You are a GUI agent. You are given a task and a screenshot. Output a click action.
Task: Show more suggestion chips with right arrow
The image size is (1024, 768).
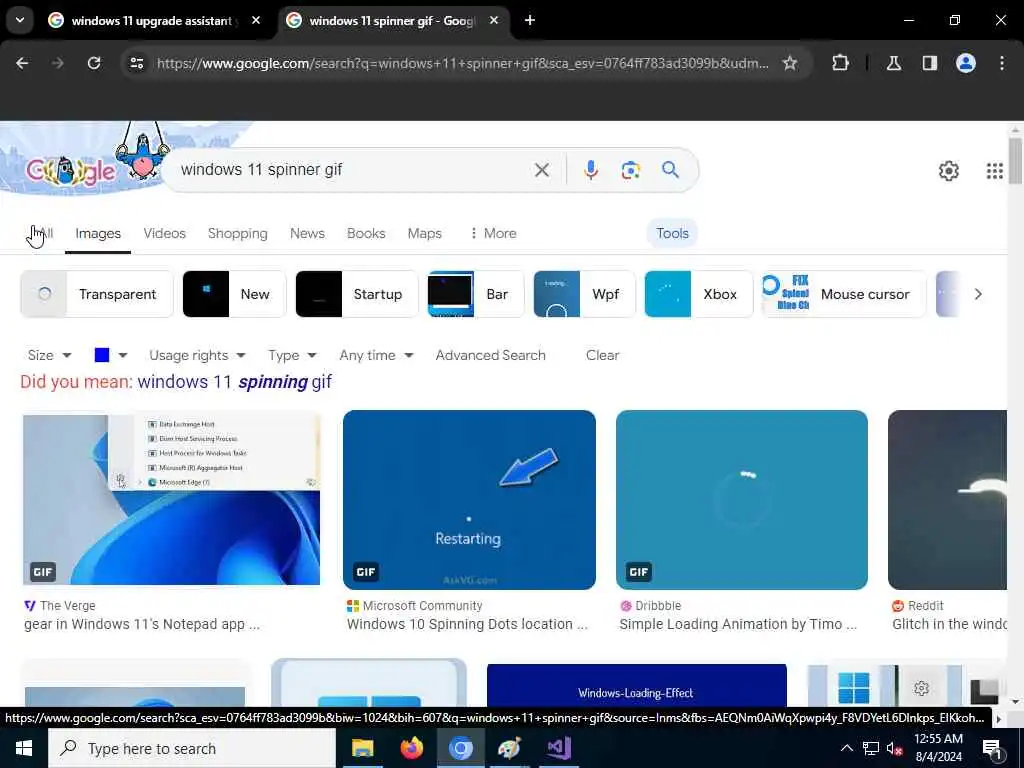[978, 294]
